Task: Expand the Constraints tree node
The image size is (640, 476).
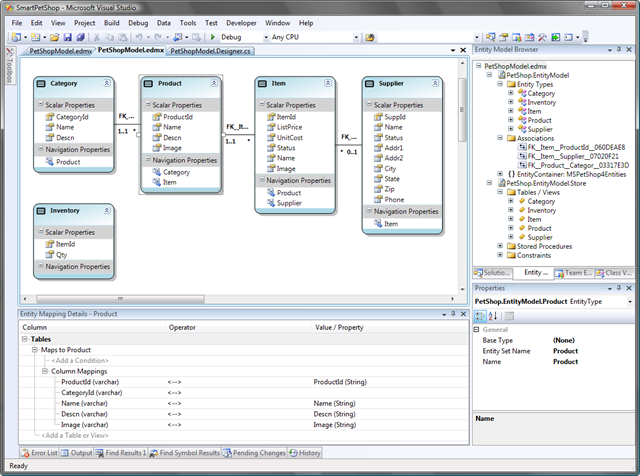Action: [x=500, y=255]
